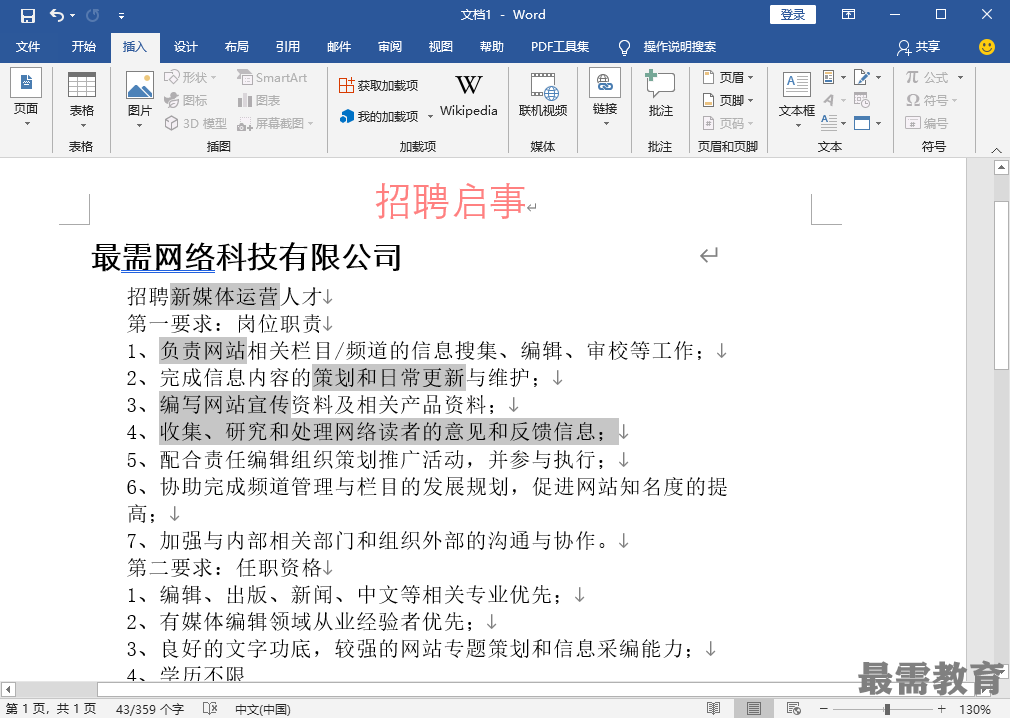
Task: Click the SmartArt button
Action: coord(272,77)
